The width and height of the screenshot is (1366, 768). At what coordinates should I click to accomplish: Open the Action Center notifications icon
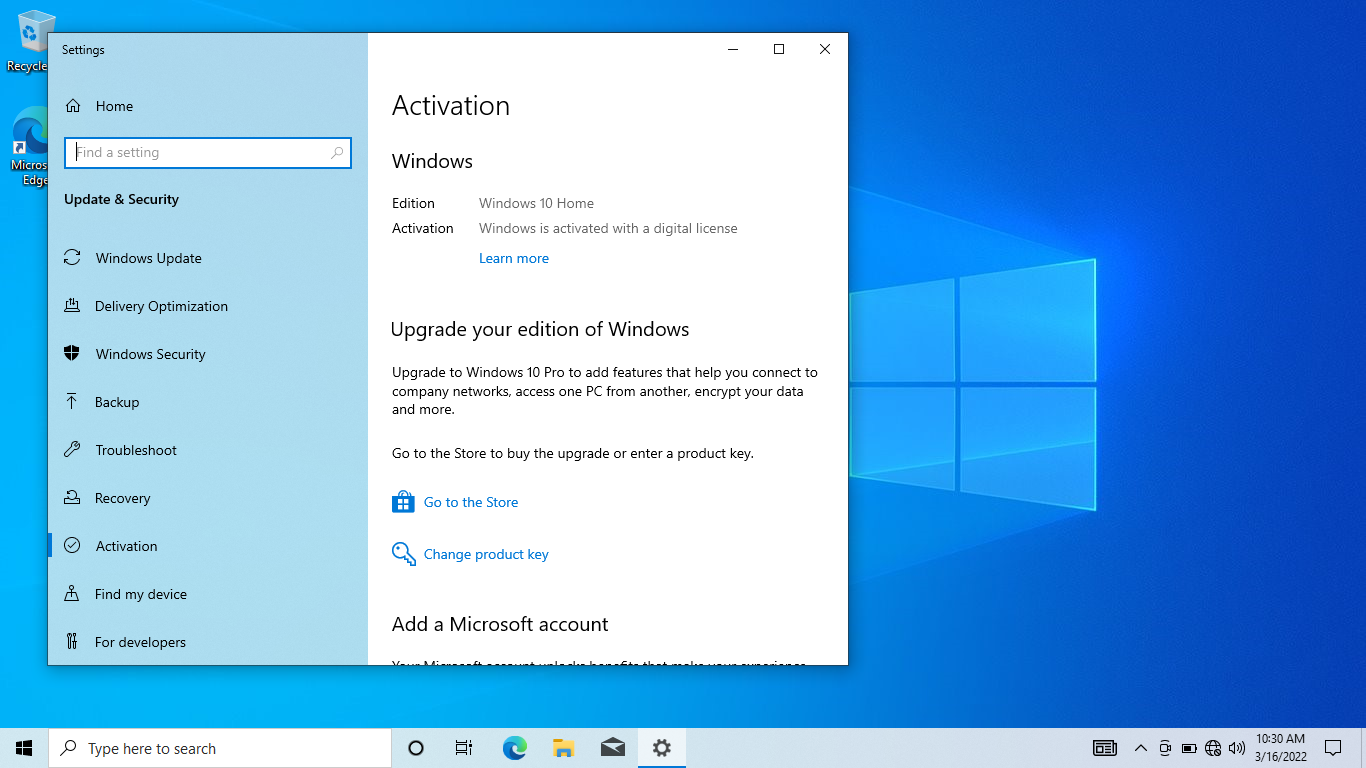[1333, 748]
